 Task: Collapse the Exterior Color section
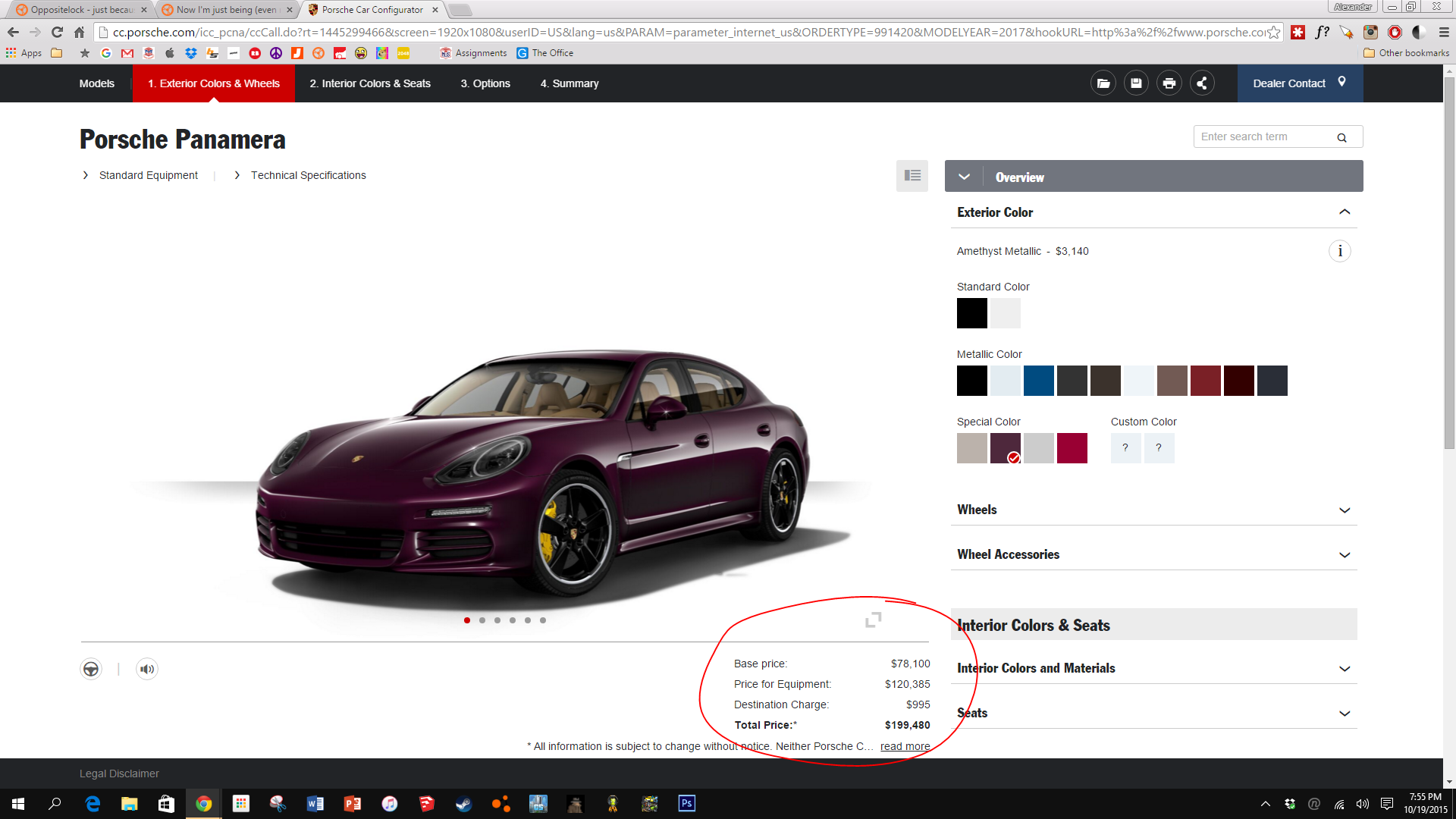[x=1345, y=212]
